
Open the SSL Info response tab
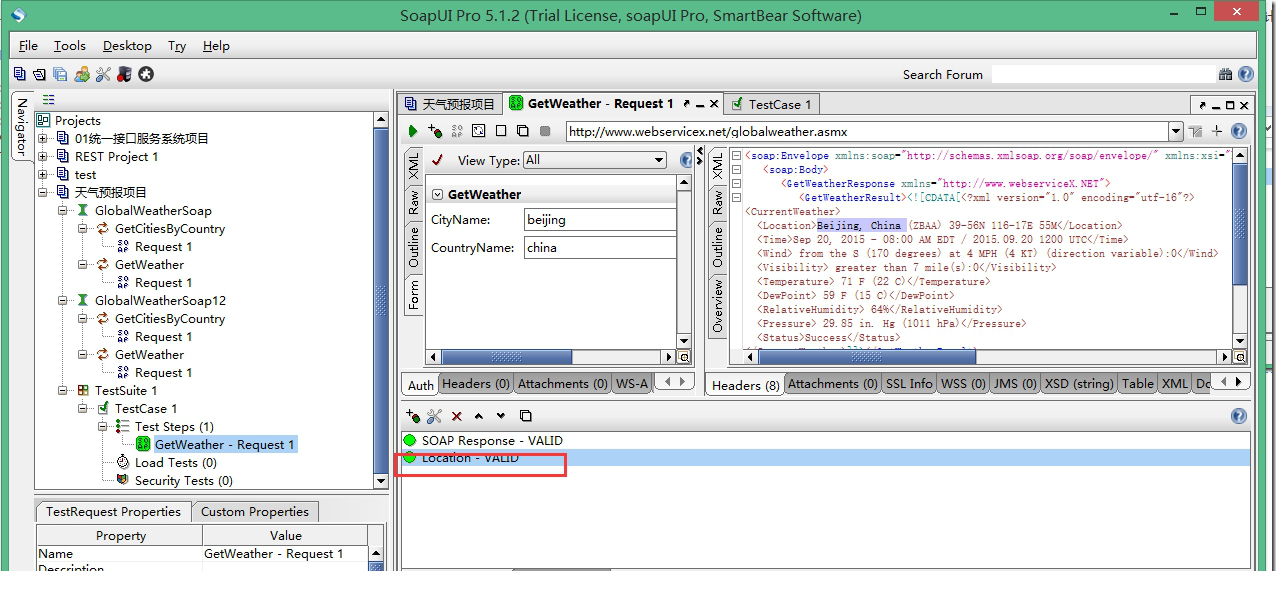[x=909, y=384]
